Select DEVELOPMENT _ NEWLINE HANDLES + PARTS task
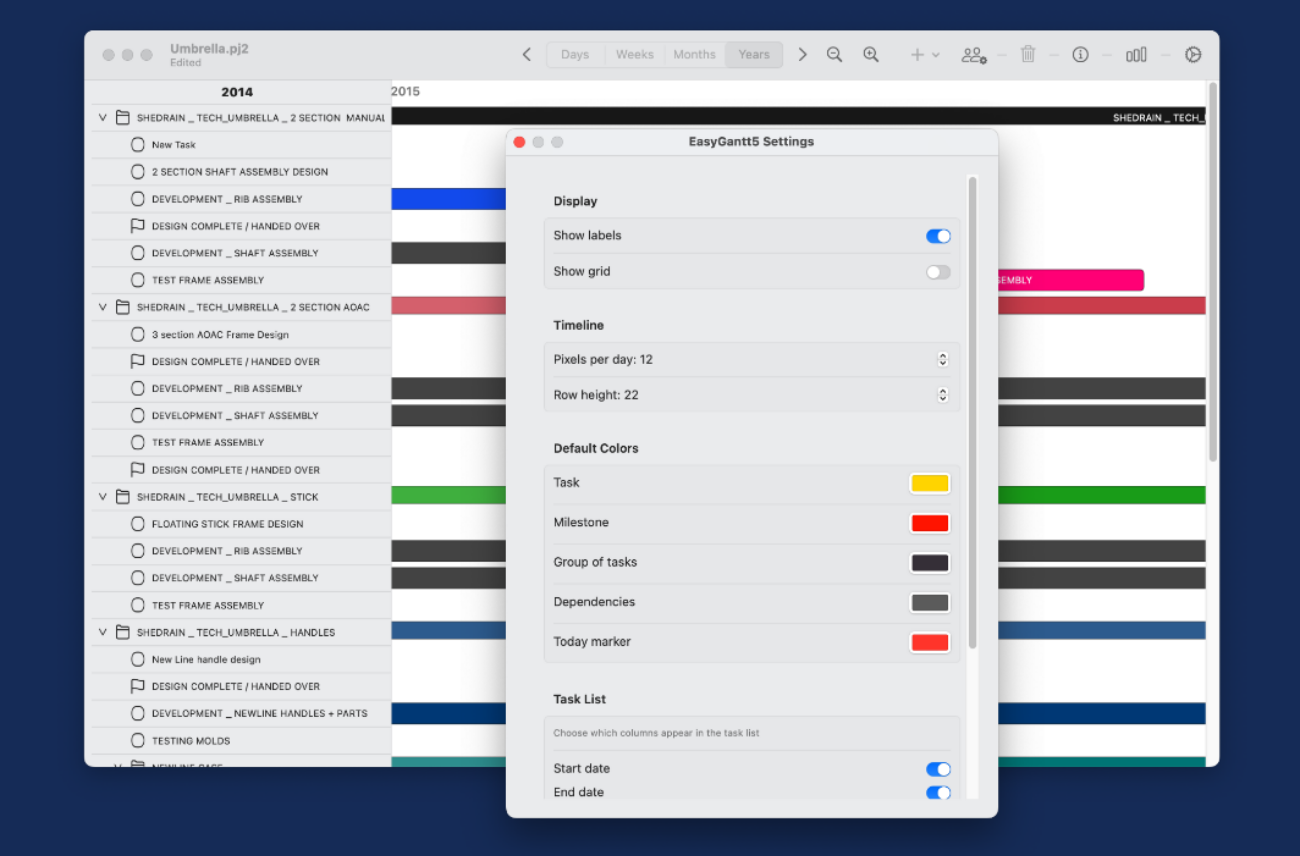Screen dimensions: 1300x856 pos(241,713)
